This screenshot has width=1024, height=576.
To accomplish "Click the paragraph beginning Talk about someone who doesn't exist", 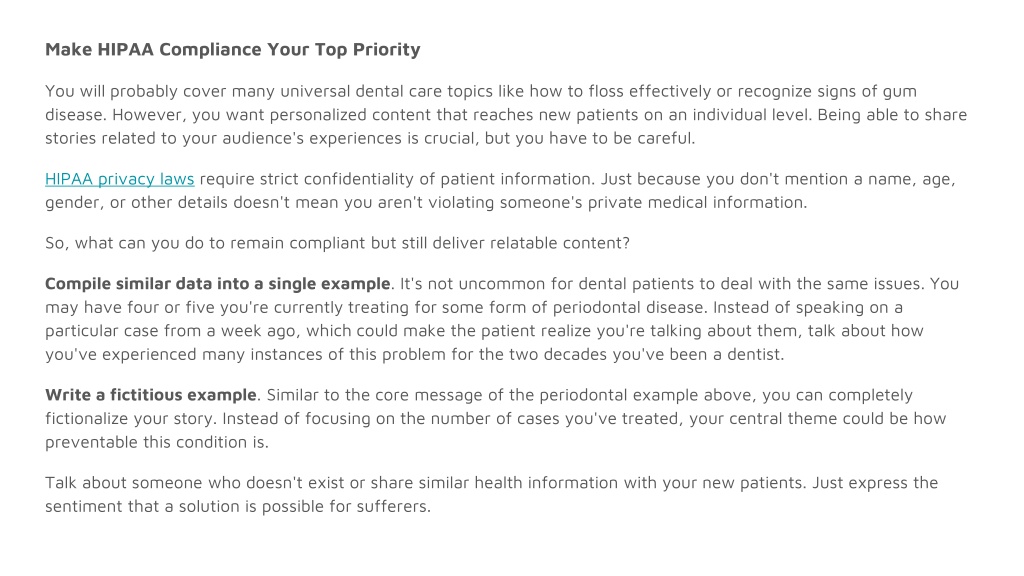I will 492,494.
